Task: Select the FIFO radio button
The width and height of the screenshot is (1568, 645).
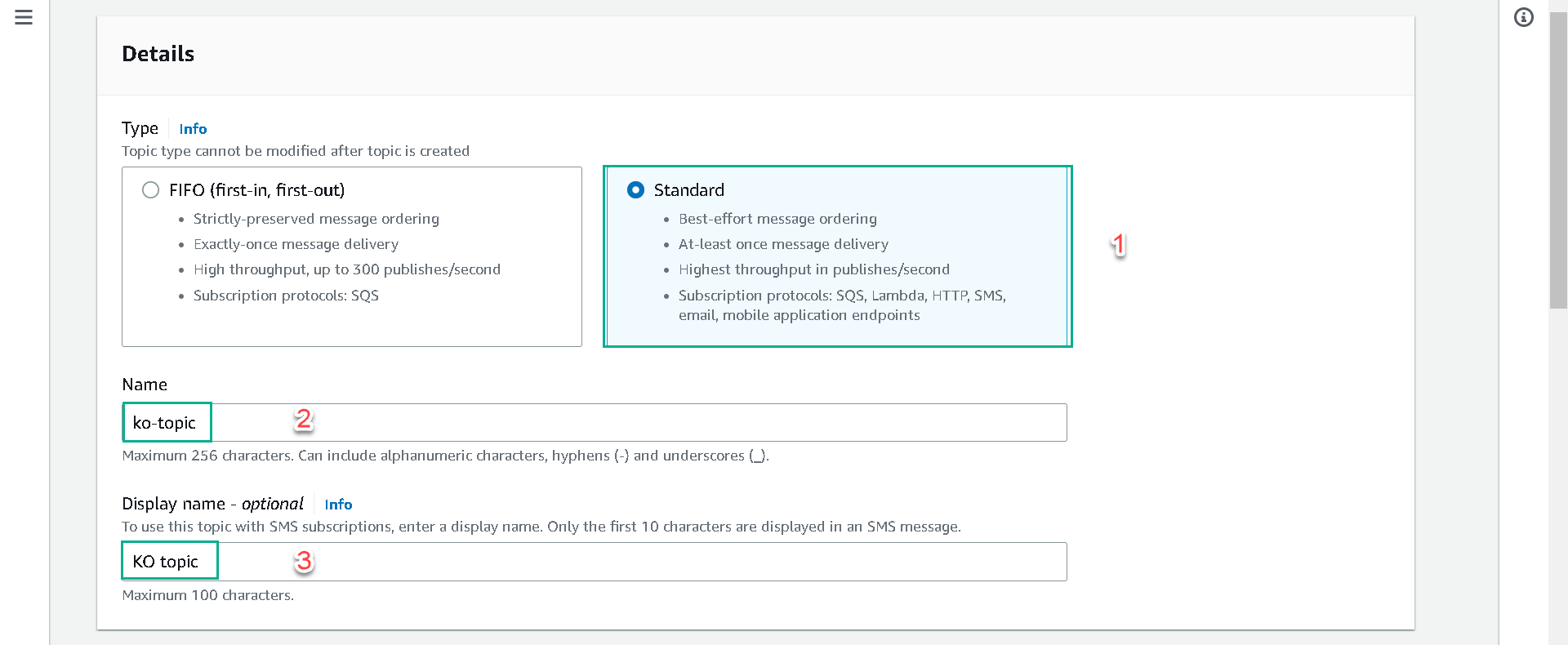Action: (151, 190)
